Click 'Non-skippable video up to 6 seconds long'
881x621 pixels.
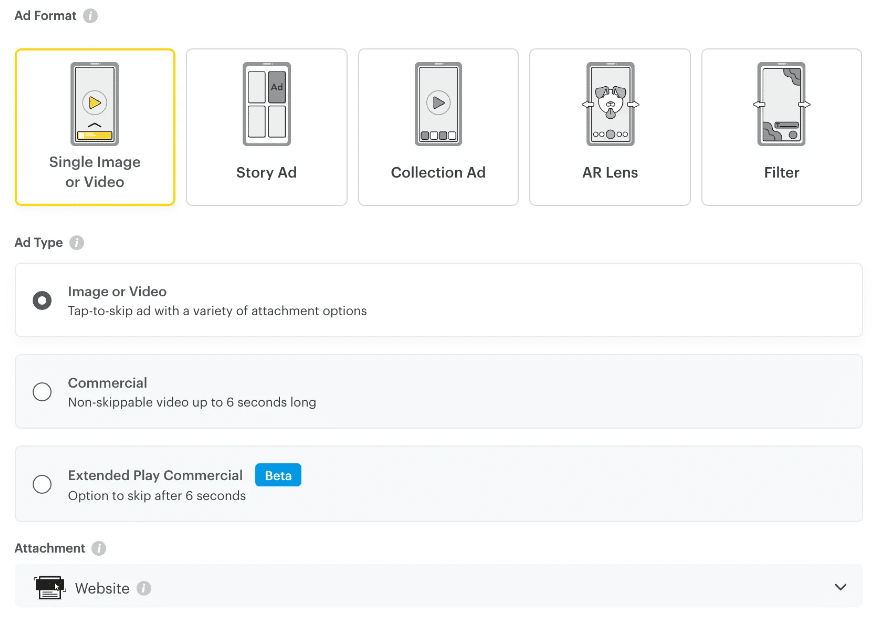tap(192, 403)
